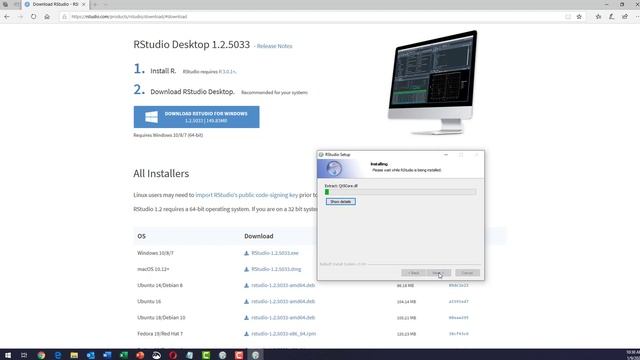Click the green installation progress bar
The height and width of the screenshot is (360, 640).
point(400,192)
